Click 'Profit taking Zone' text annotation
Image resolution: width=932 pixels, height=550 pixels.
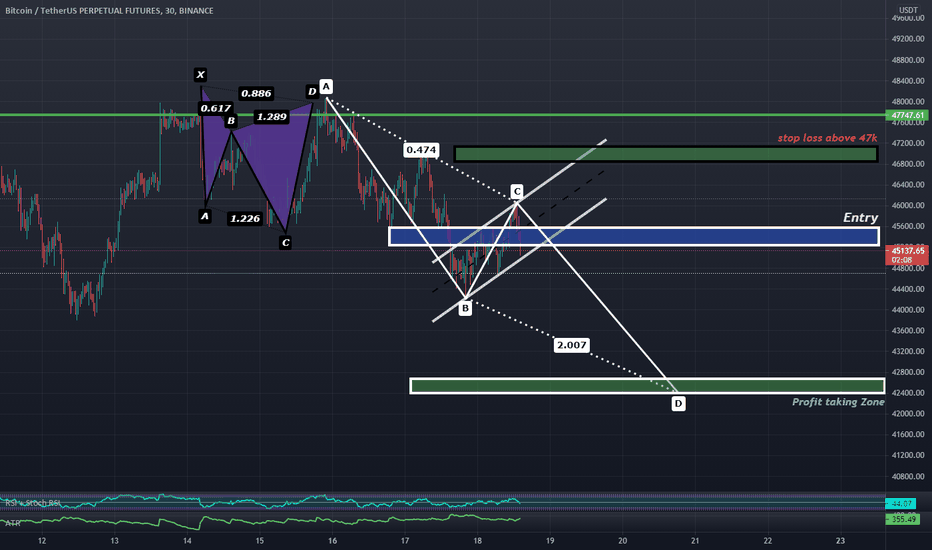[838, 402]
